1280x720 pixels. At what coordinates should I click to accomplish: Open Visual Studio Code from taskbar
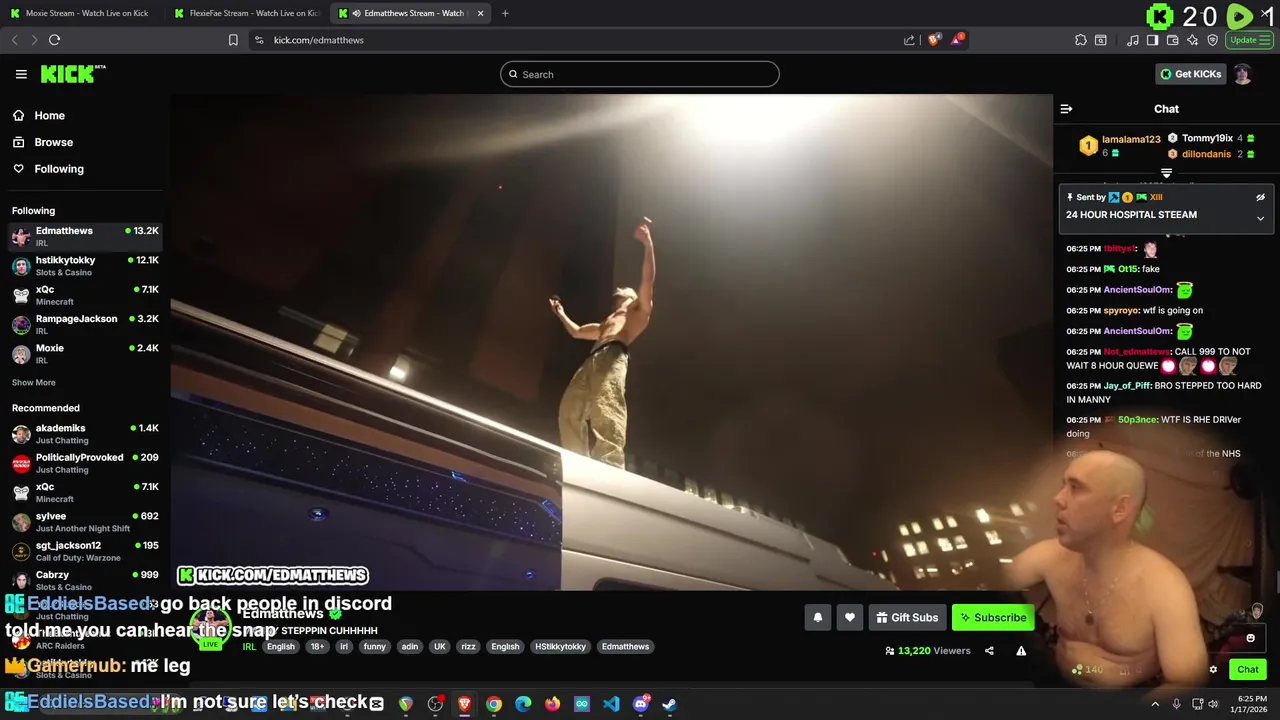[x=611, y=704]
